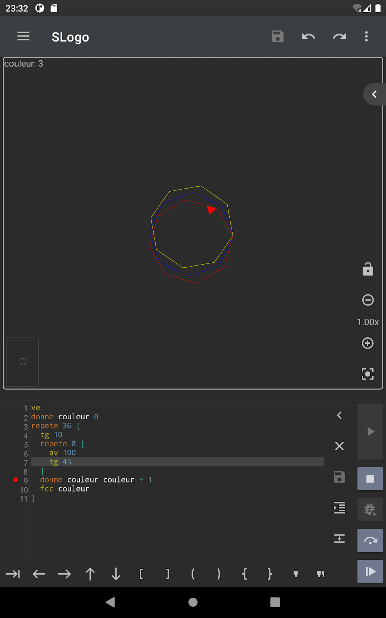The height and width of the screenshot is (618, 386).
Task: Insert a double quote character
Action: (x=321, y=574)
